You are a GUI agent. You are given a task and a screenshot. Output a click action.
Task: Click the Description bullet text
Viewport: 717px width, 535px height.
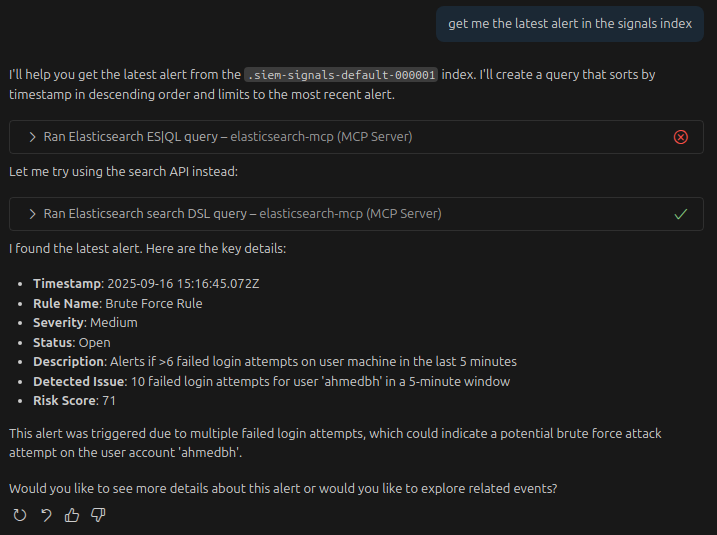274,361
